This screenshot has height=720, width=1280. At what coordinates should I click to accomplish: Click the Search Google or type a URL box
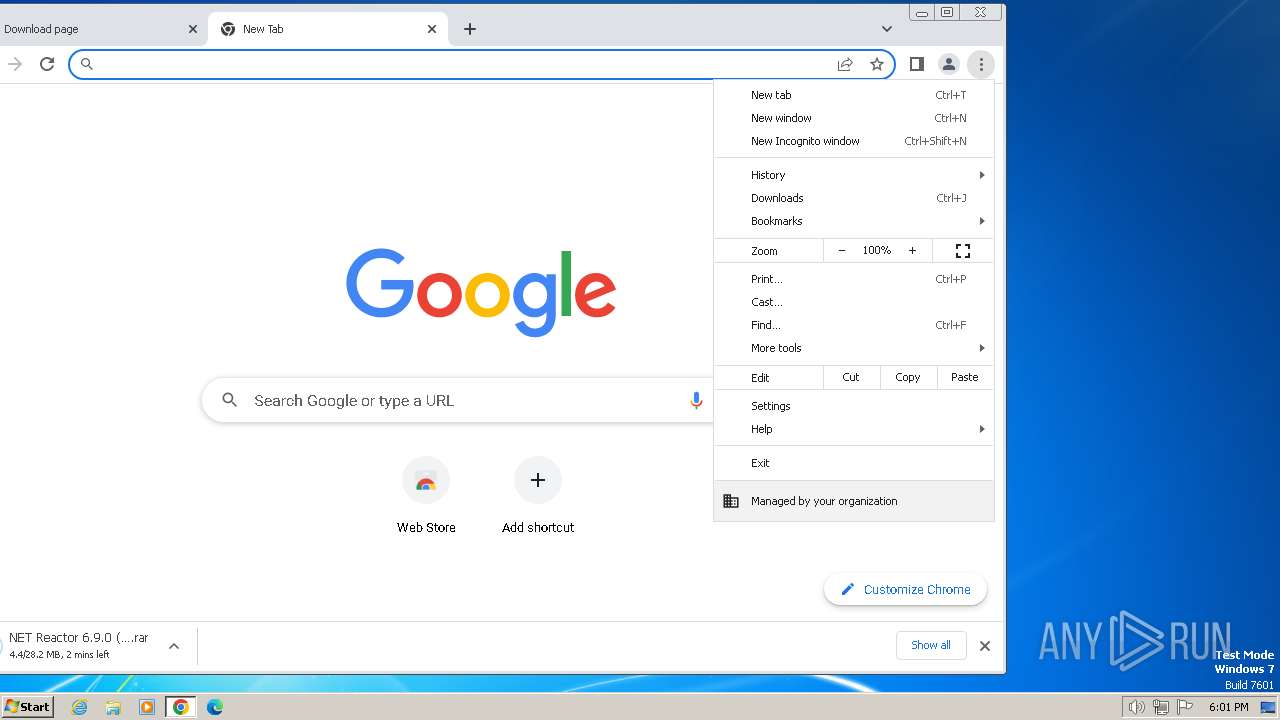[x=455, y=400]
